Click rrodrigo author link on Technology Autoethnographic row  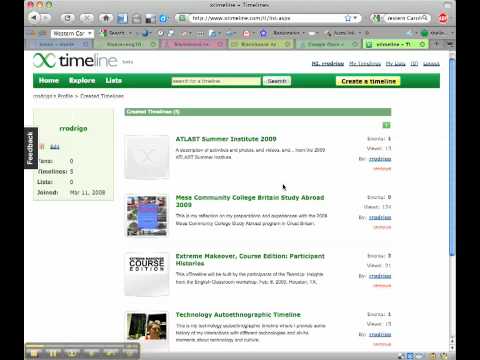(380, 334)
